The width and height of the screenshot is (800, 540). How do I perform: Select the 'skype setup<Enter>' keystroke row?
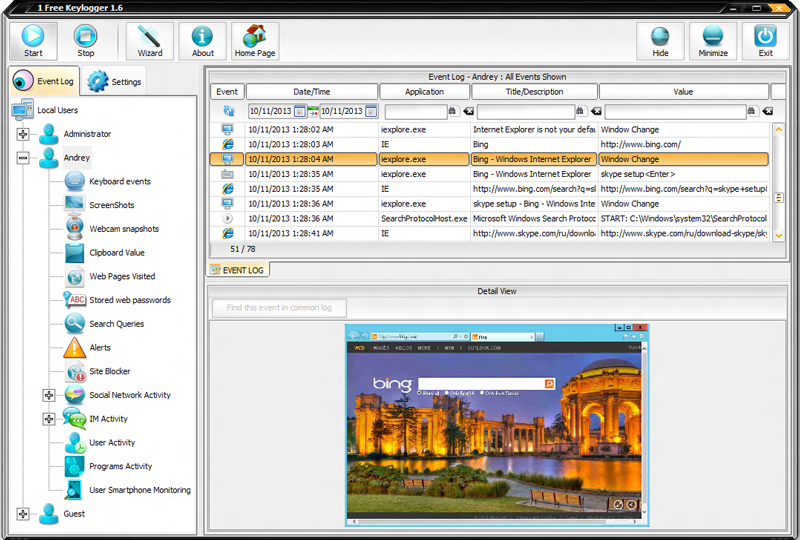point(490,174)
